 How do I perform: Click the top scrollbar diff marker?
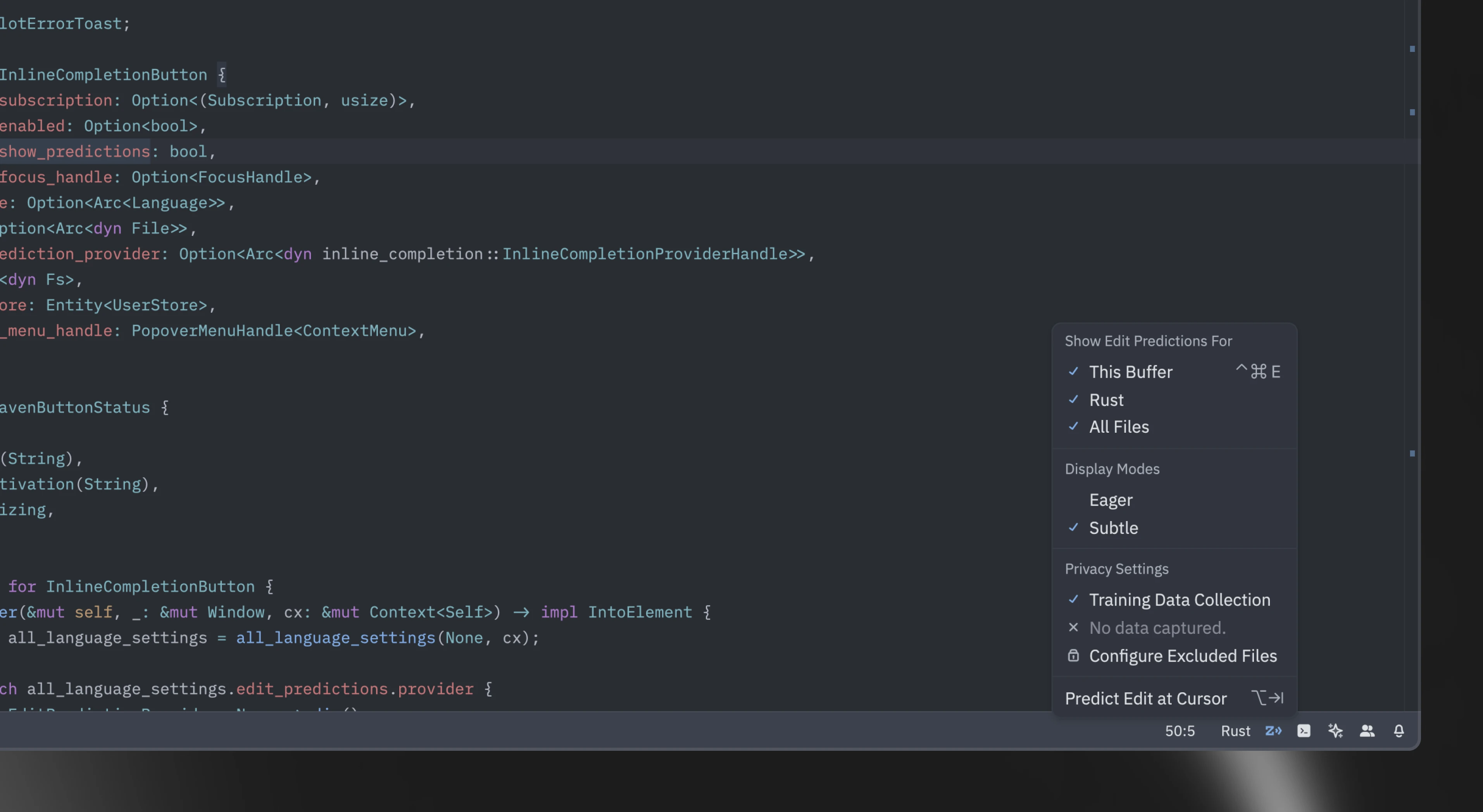(1412, 49)
